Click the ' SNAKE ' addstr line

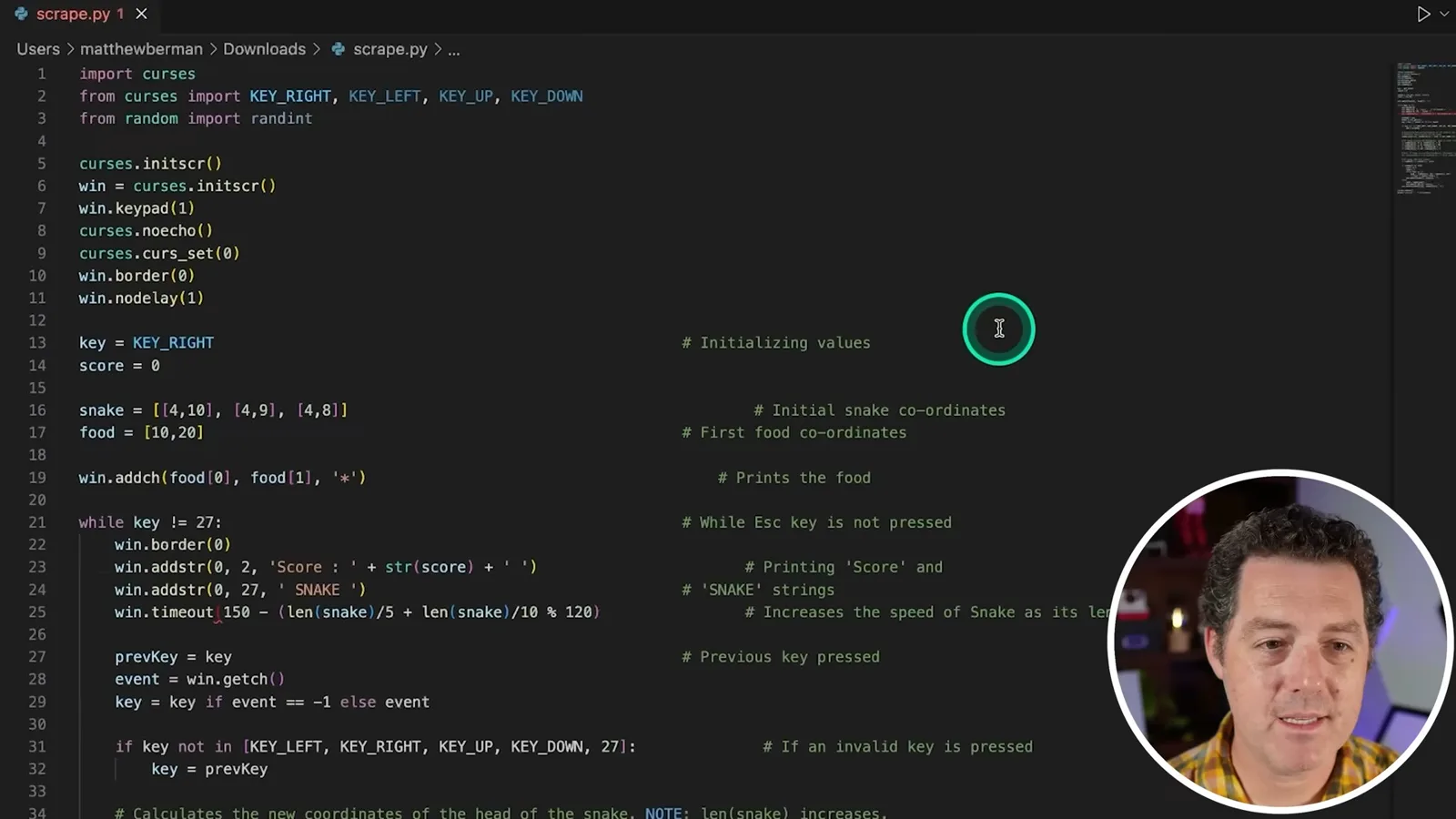(240, 590)
